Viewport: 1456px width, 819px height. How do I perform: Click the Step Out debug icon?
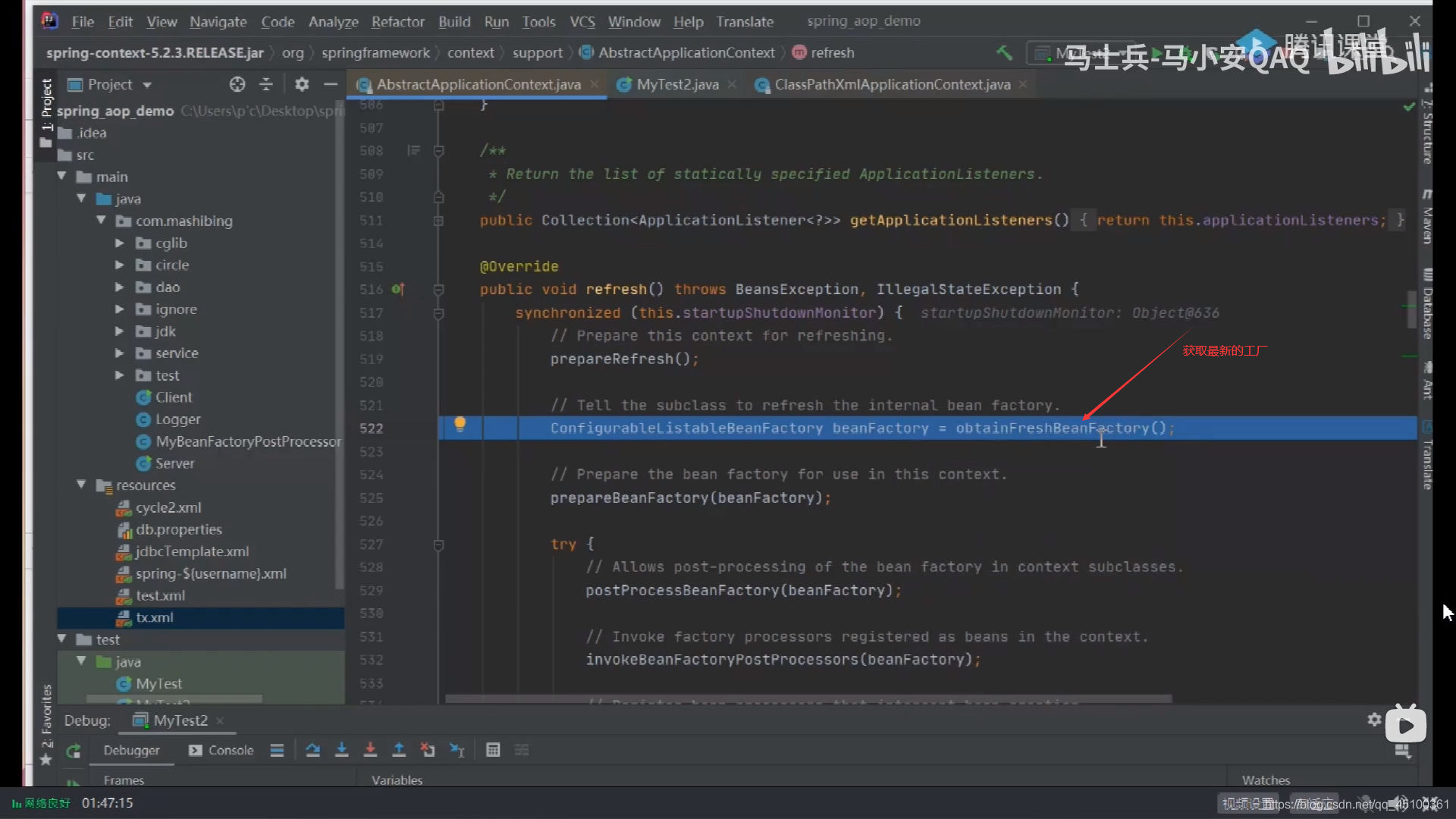tap(399, 750)
